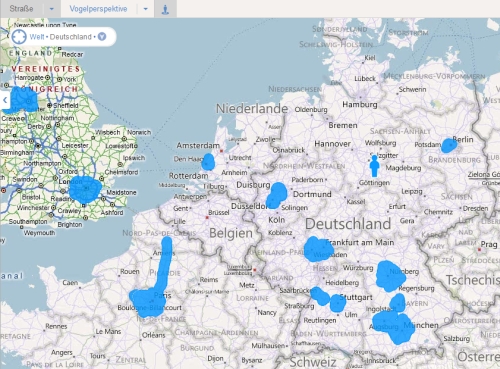Screen dimensions: 500x369
Task: Click the Hannover city label
Action: click(x=332, y=144)
